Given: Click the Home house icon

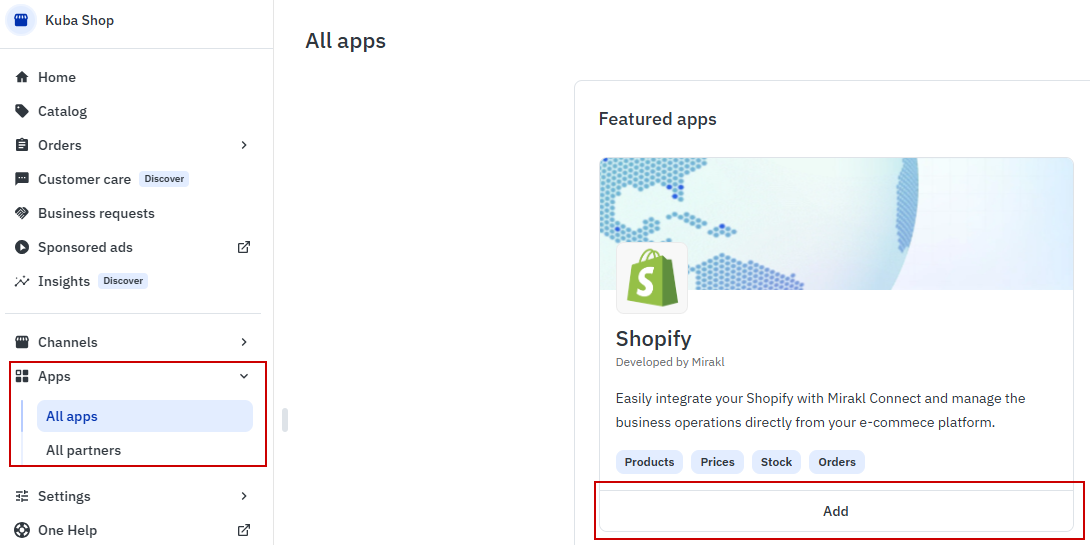Looking at the screenshot, I should 22,77.
